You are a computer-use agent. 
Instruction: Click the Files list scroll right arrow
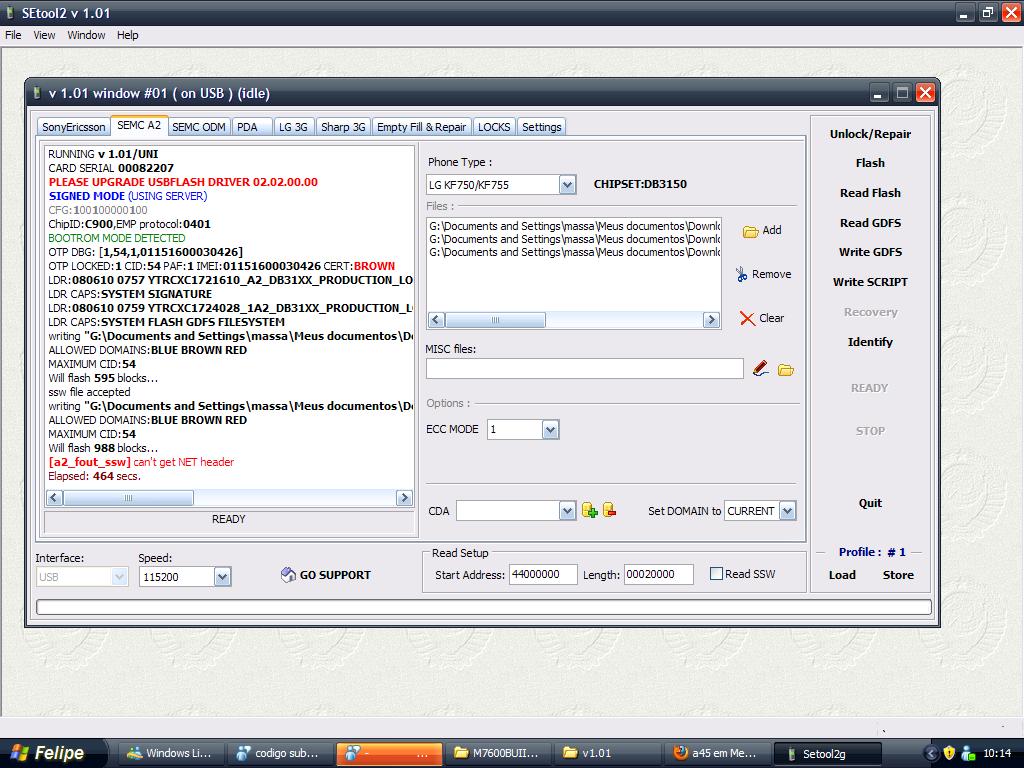click(711, 320)
